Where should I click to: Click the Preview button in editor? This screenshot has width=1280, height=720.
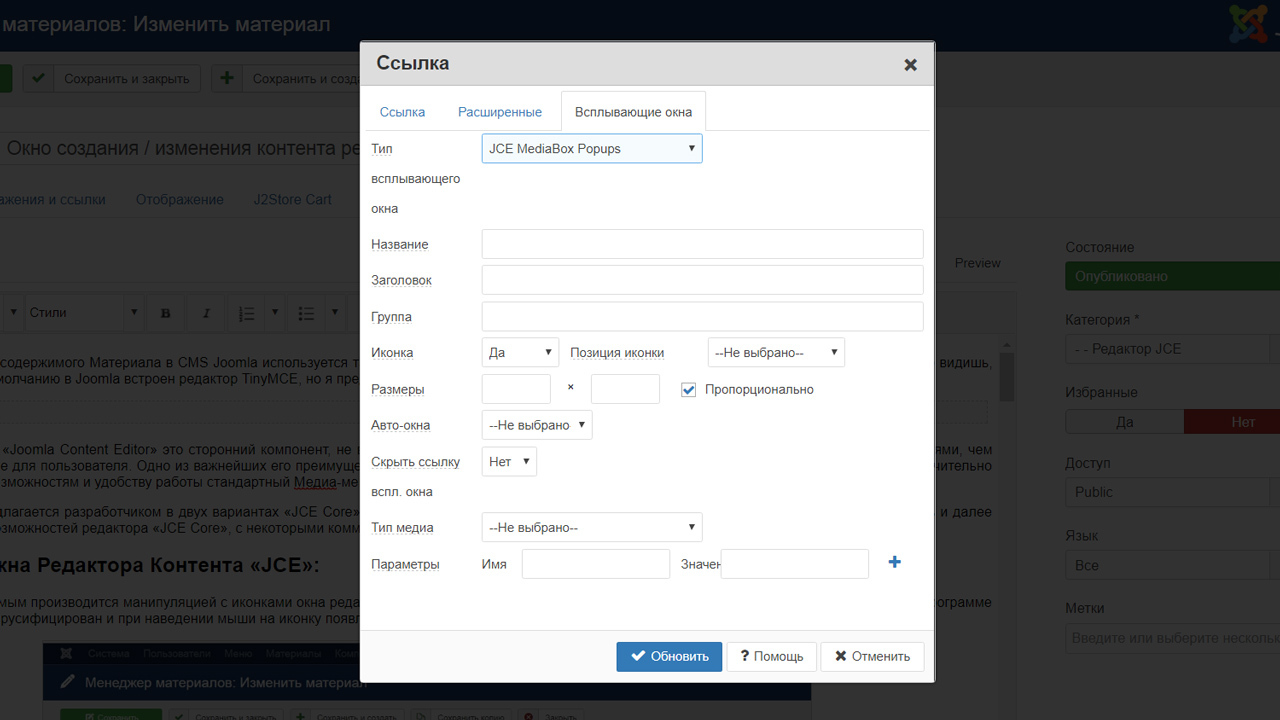(977, 263)
